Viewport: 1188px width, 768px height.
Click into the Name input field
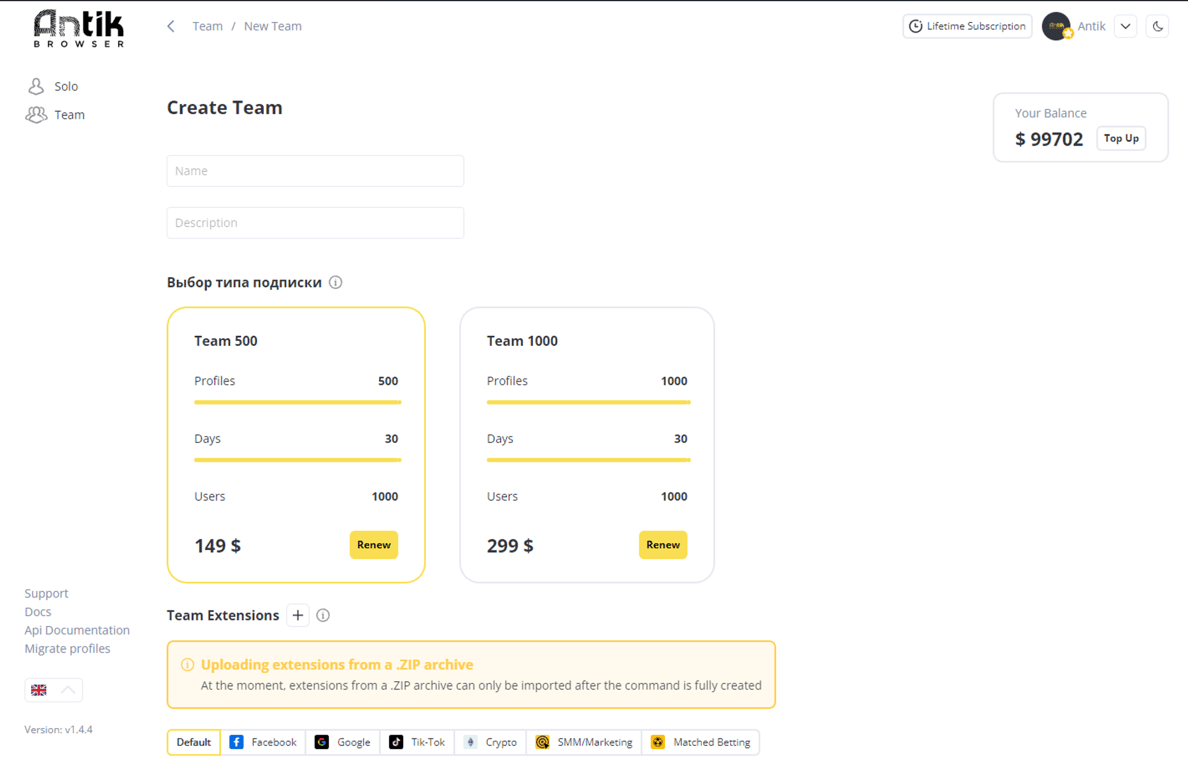pyautogui.click(x=315, y=171)
